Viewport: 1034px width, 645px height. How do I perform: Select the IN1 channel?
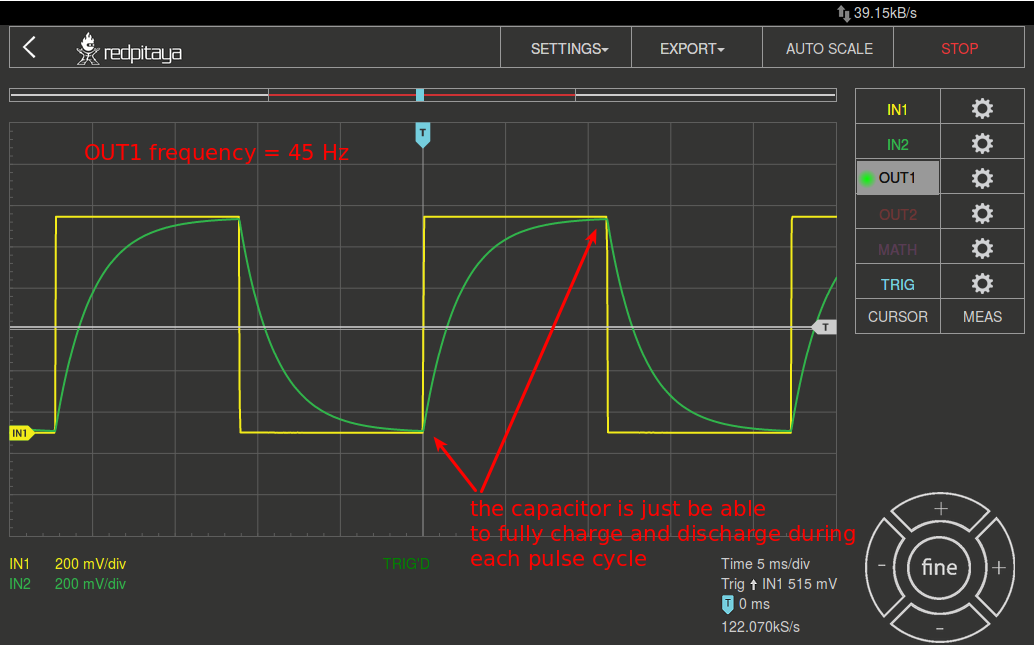897,109
